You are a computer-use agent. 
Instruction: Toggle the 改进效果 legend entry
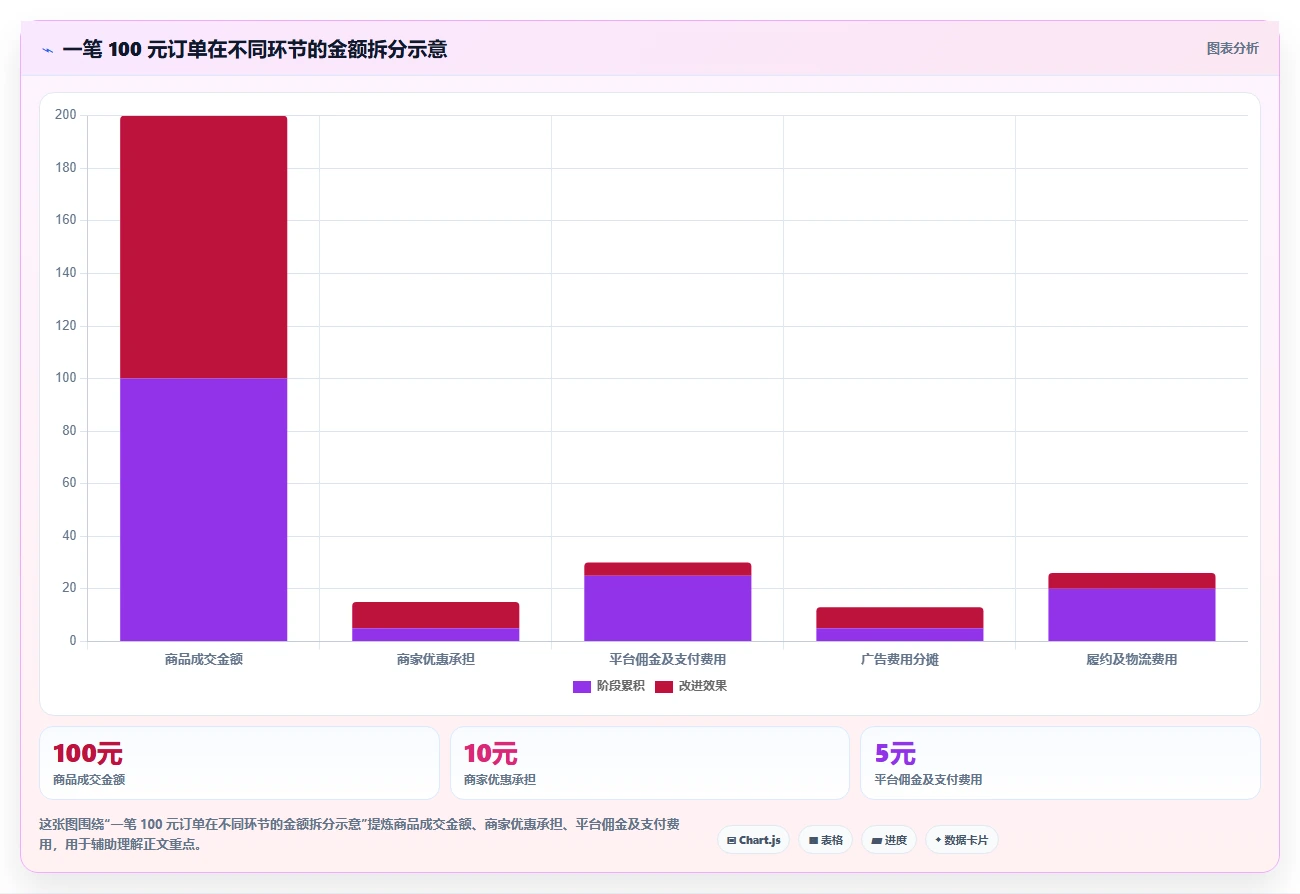coord(690,686)
